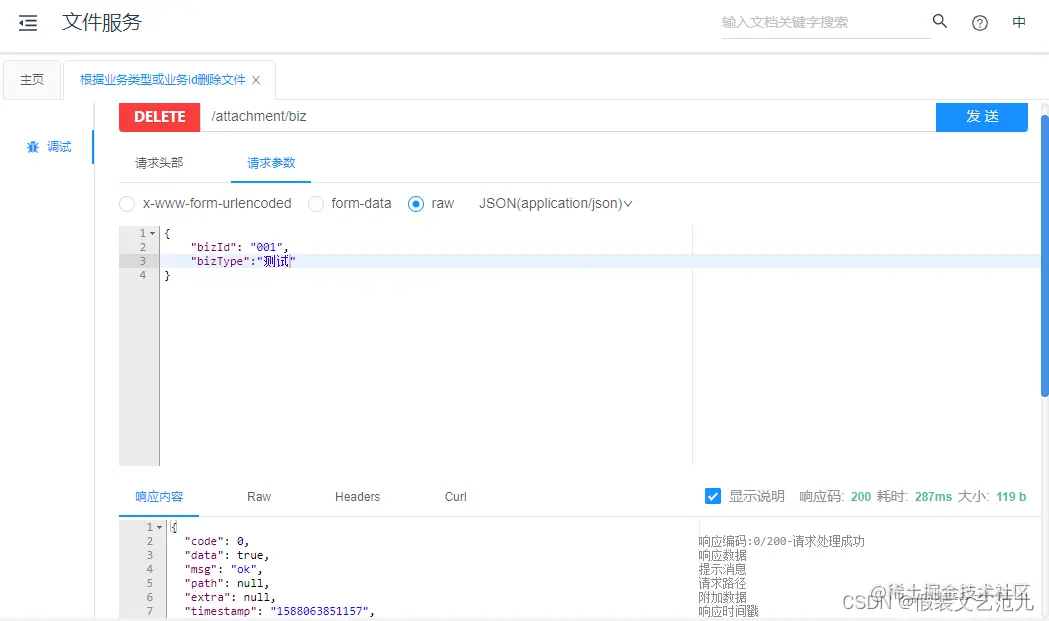Click the "msg": "ok" response line

pos(223,569)
